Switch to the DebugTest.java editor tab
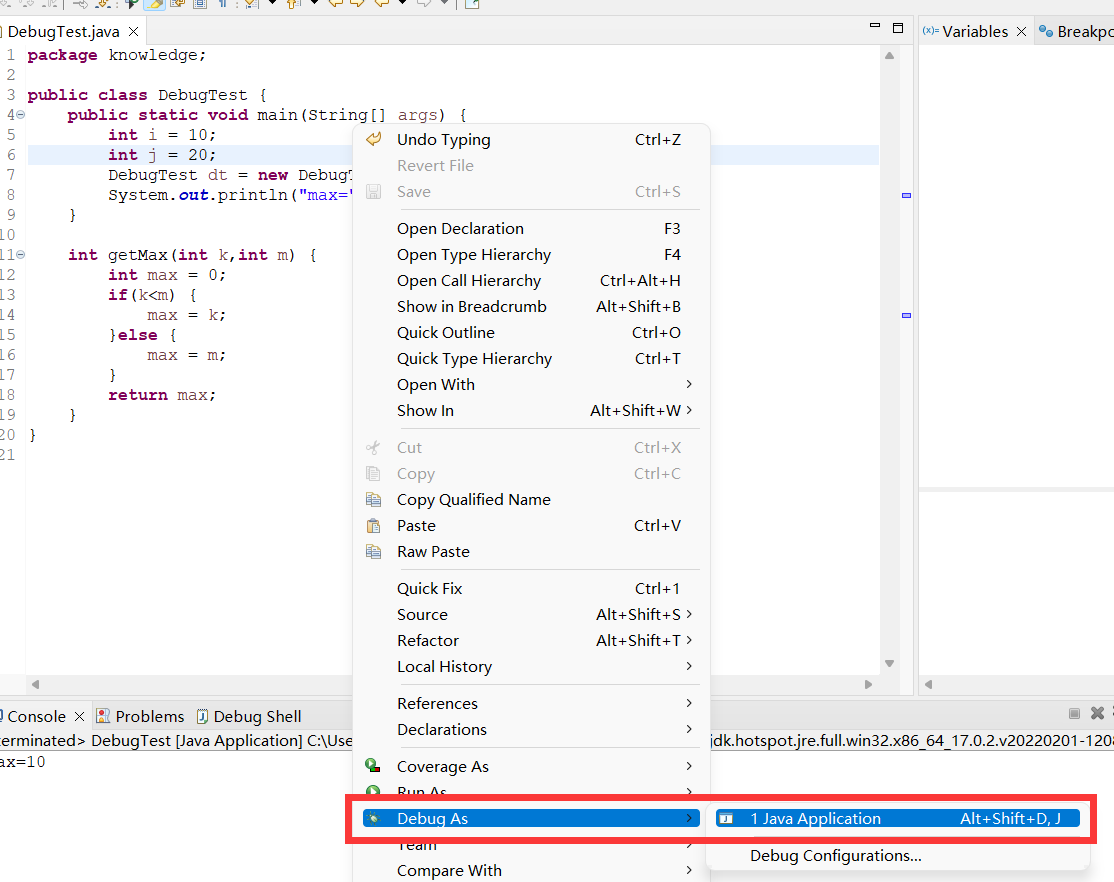This screenshot has width=1114, height=882. (63, 31)
